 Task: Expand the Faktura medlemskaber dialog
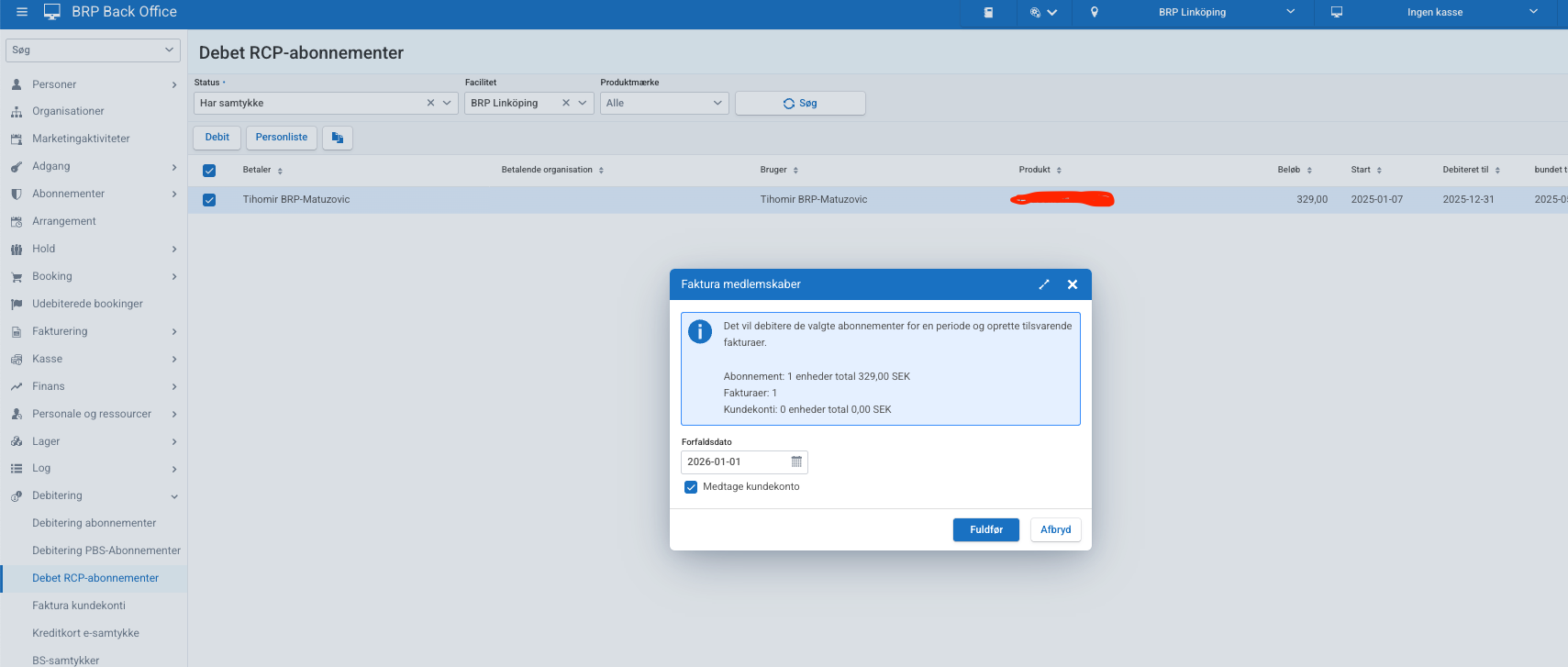click(x=1043, y=284)
